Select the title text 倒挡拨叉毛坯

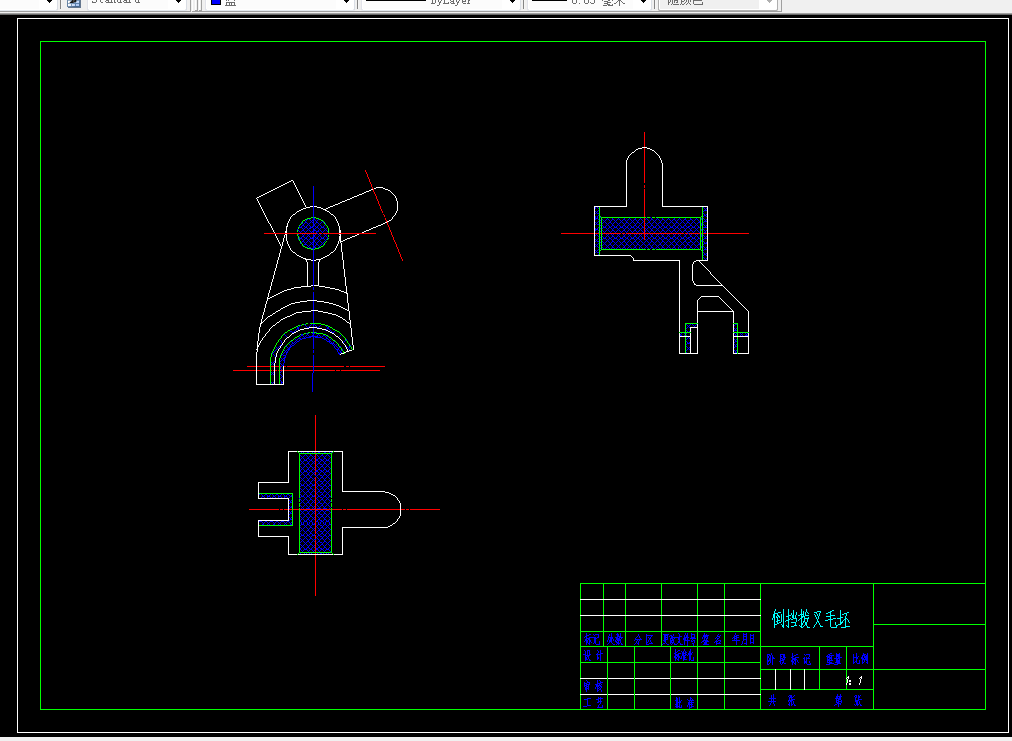coord(811,620)
